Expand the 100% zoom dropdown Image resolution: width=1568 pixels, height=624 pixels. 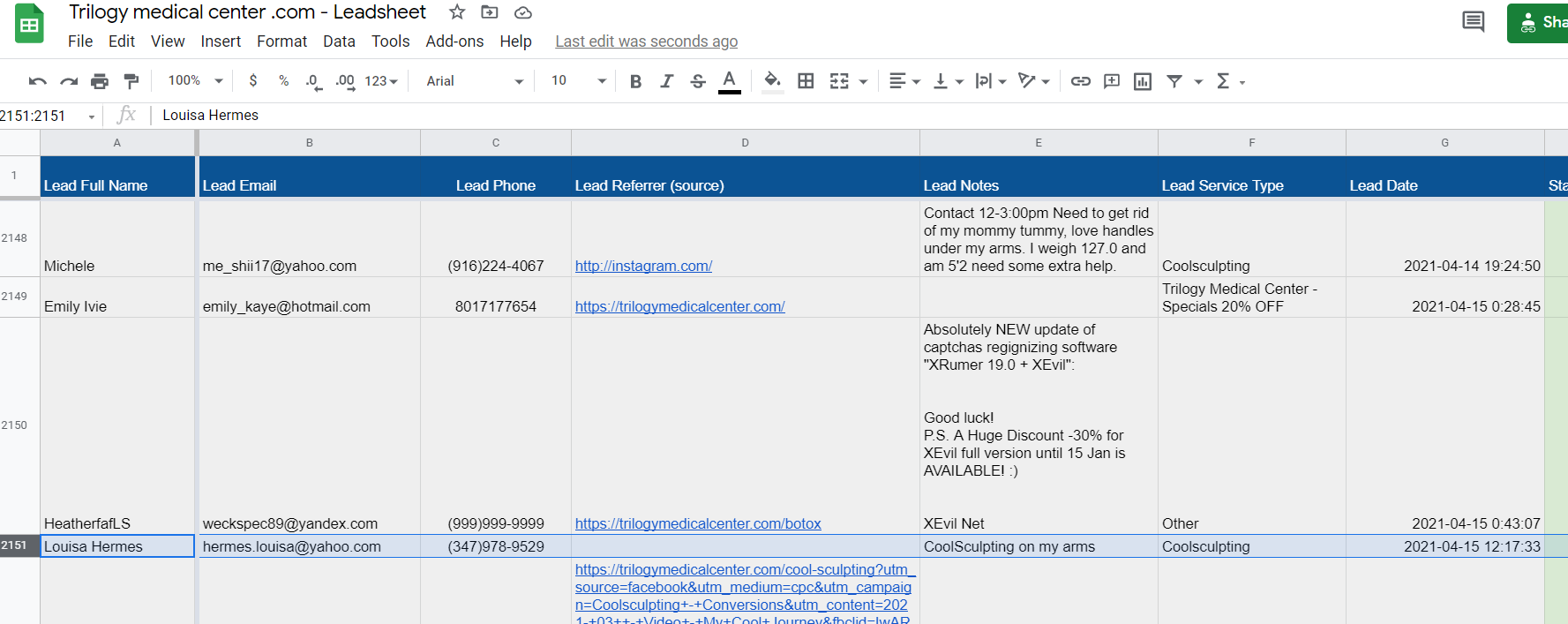(x=196, y=81)
